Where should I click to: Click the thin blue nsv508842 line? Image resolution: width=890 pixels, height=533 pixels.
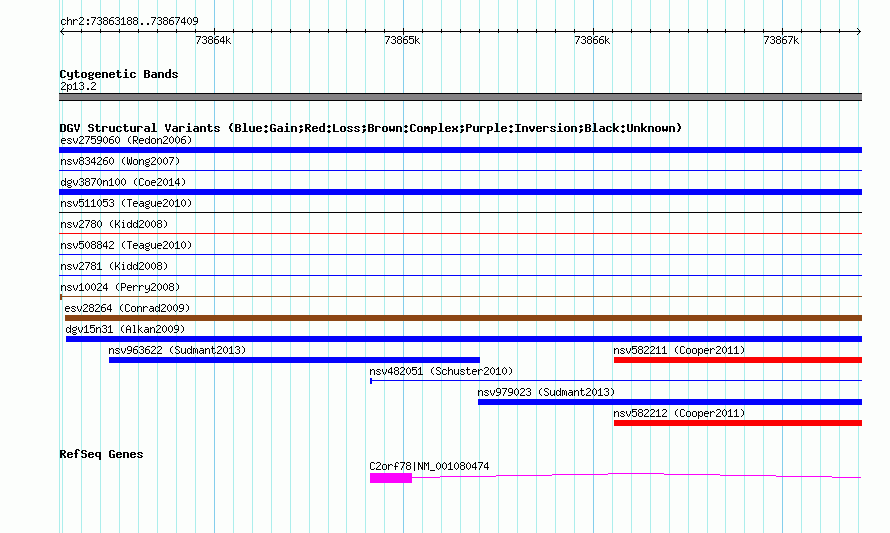[460, 254]
